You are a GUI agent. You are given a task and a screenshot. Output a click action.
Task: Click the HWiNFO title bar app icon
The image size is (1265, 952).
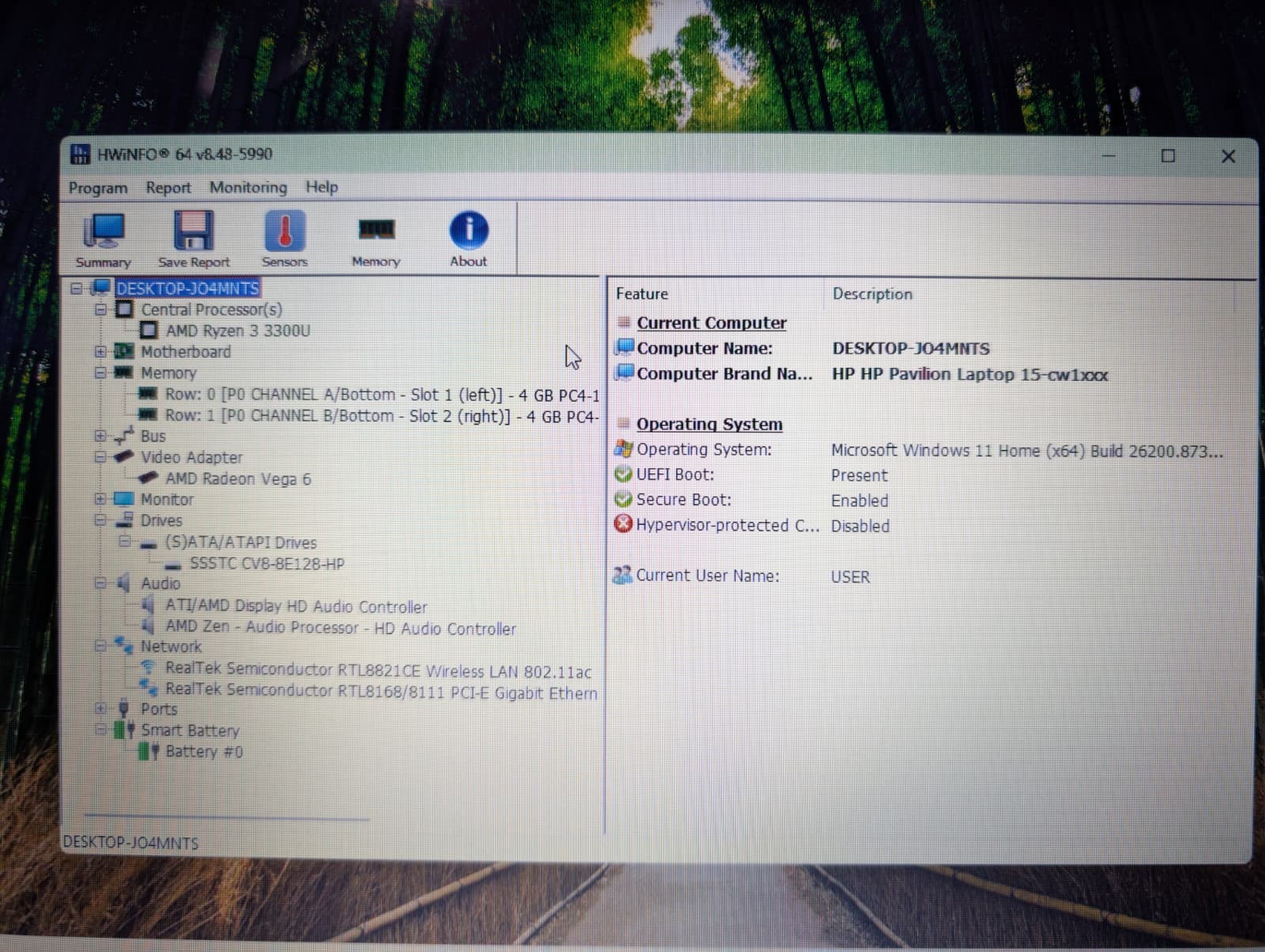pos(80,154)
